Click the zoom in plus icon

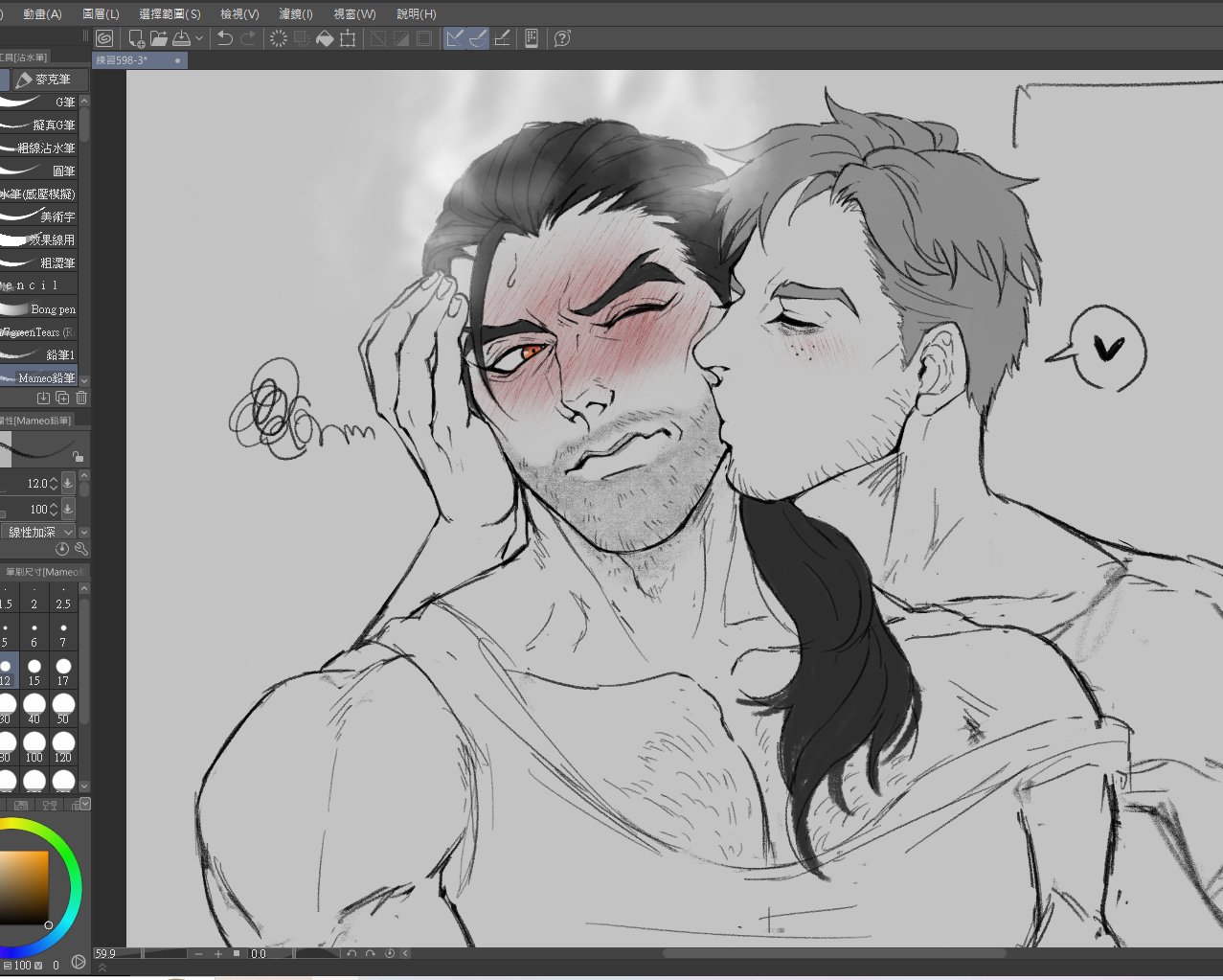218,954
